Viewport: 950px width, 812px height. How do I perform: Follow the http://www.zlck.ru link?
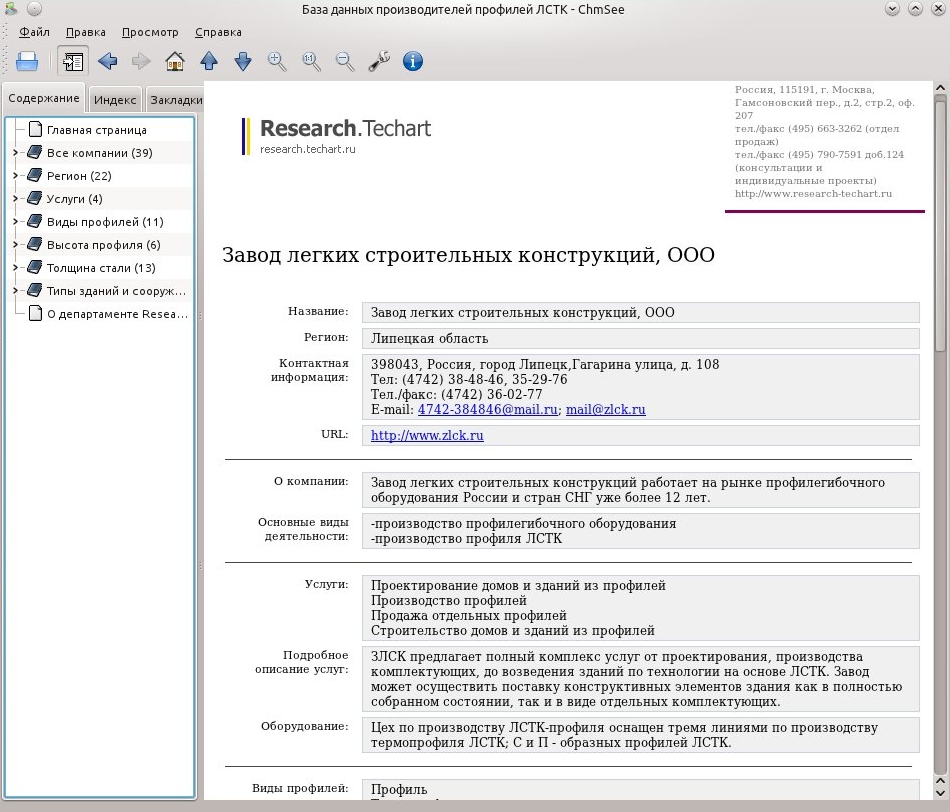[427, 435]
